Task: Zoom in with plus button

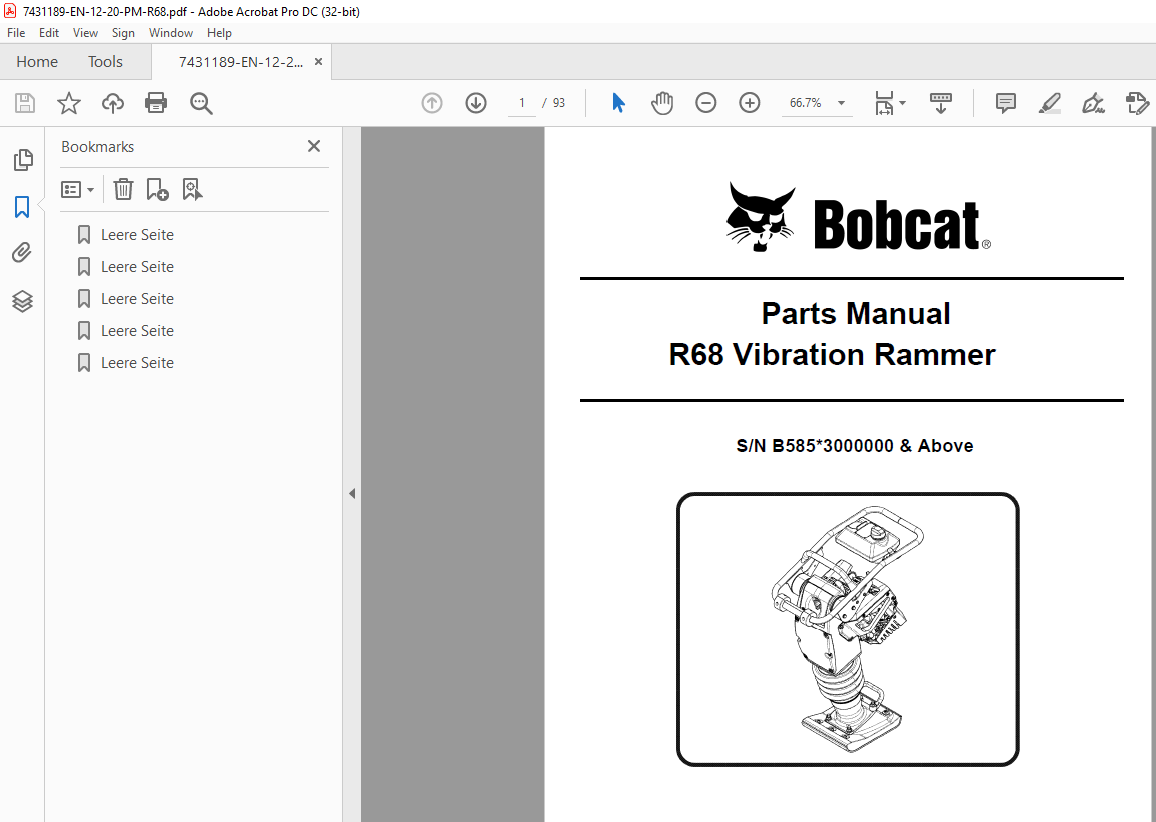Action: point(750,103)
